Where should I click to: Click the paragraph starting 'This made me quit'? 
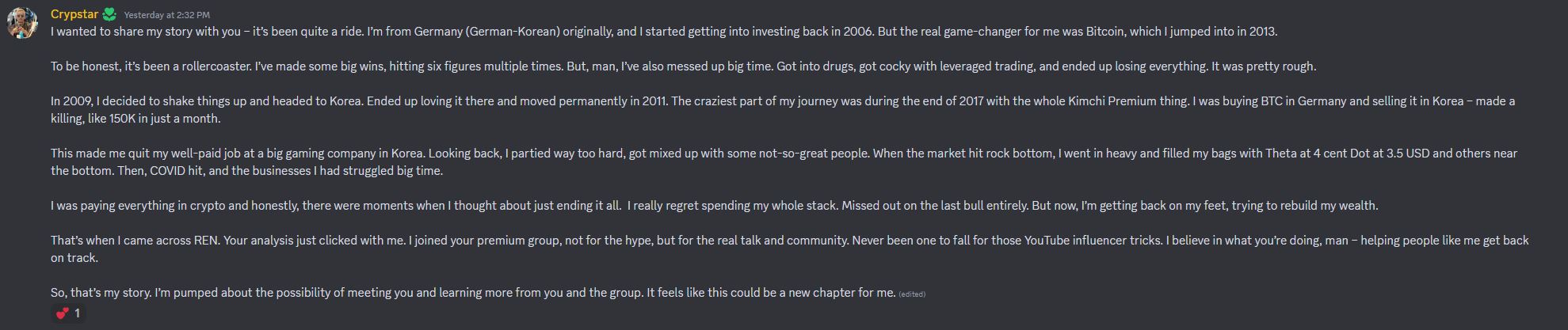pos(784,162)
